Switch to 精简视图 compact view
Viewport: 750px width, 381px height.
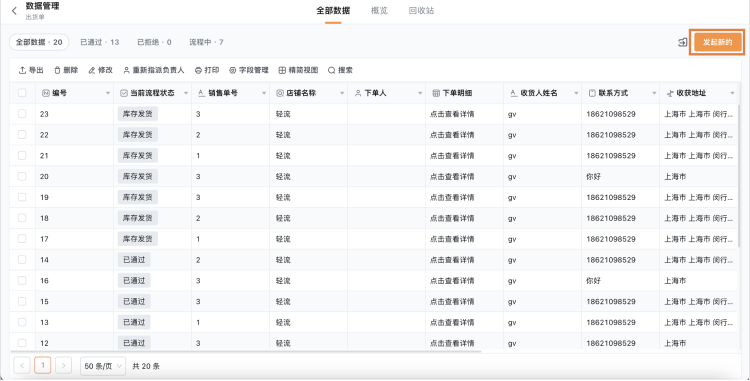[x=298, y=70]
